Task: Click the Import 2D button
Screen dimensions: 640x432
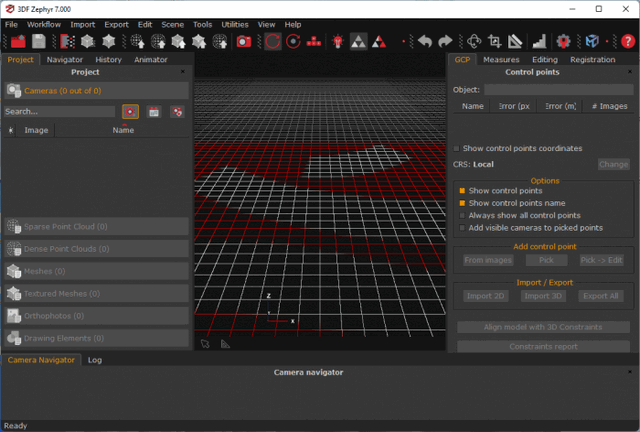Action: pyautogui.click(x=485, y=296)
